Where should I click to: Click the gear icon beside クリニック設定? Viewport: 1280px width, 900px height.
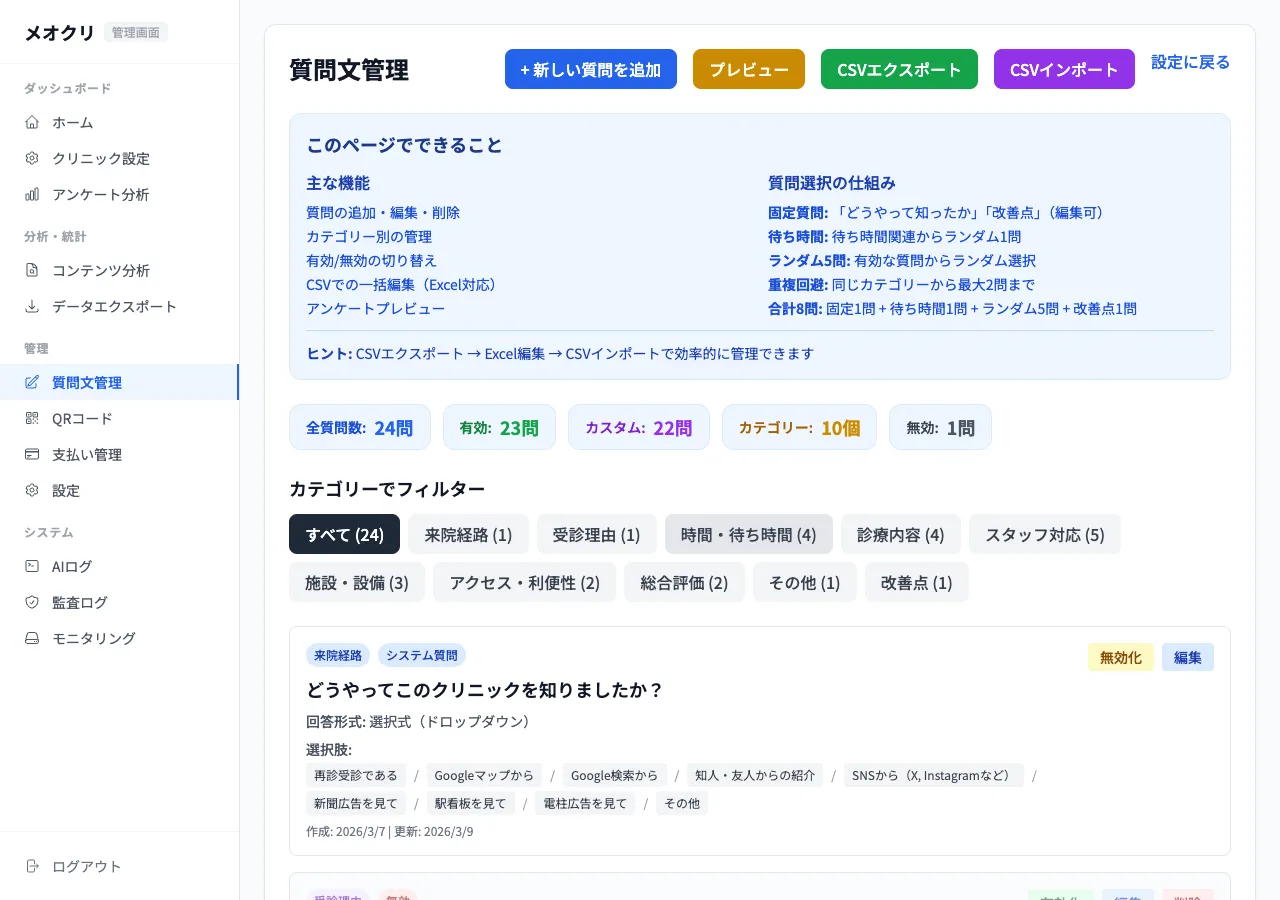32,158
